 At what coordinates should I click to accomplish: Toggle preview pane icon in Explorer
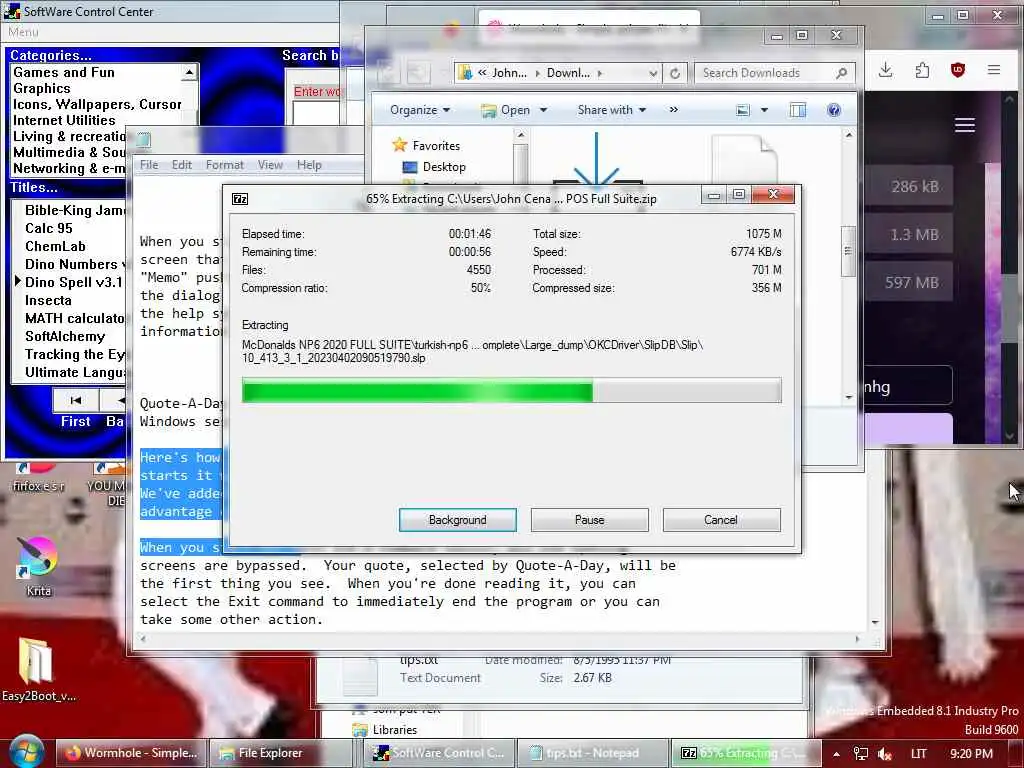tap(798, 110)
